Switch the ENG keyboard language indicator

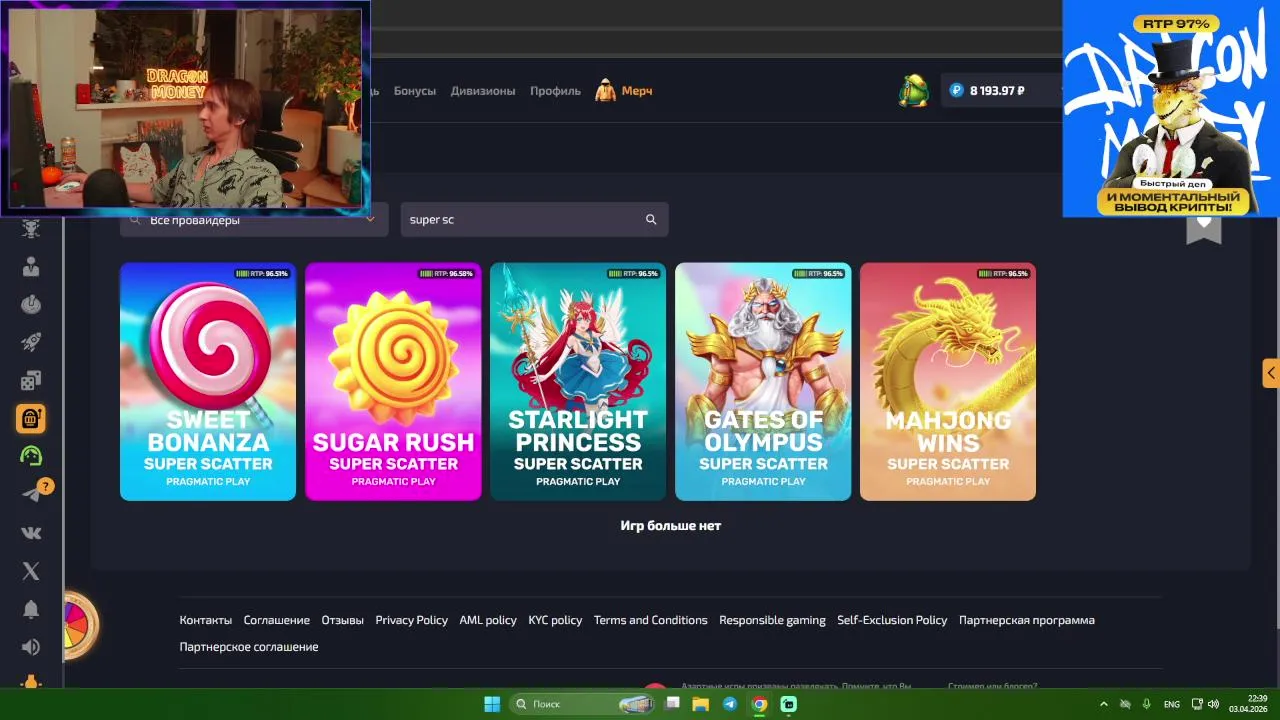click(x=1172, y=704)
